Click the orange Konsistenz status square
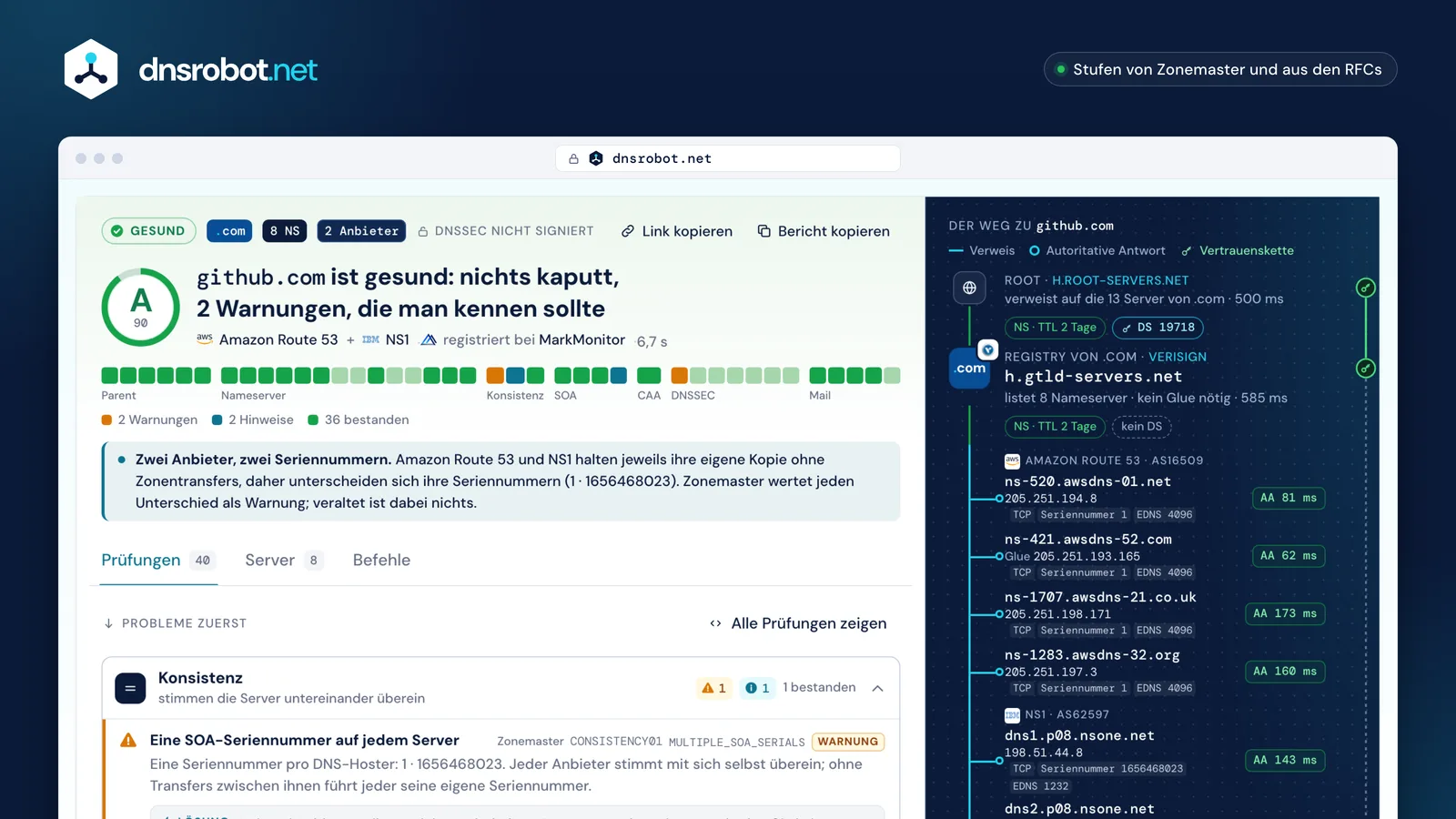Image resolution: width=1456 pixels, height=819 pixels. tap(495, 376)
